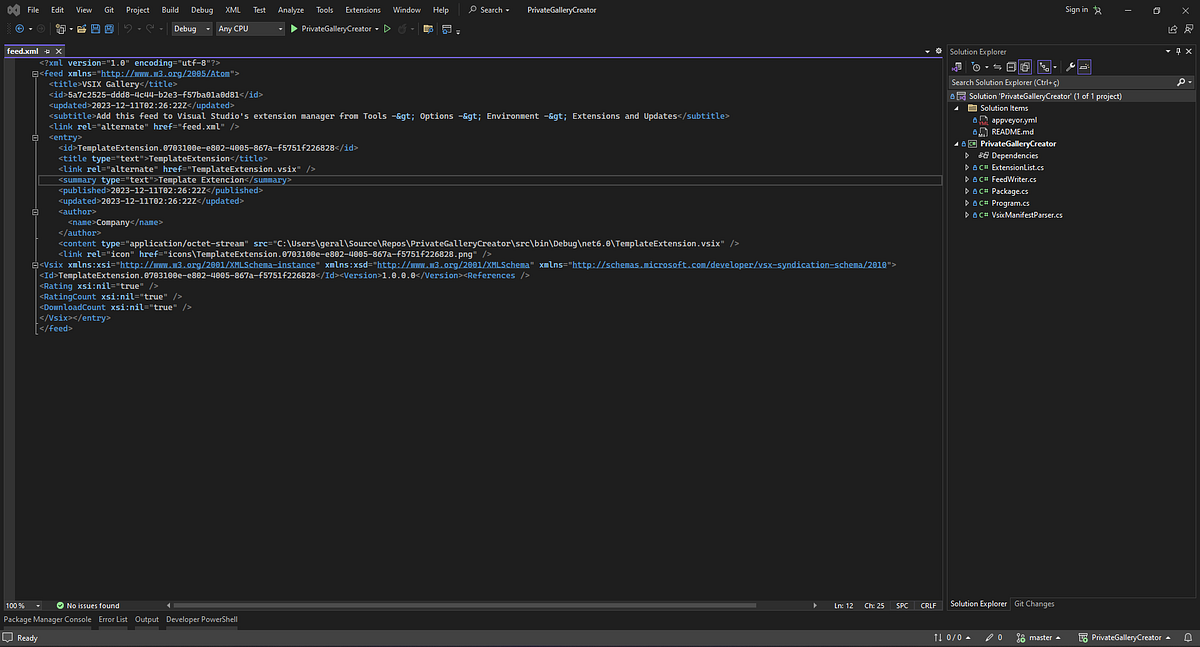Select the Save All icon on toolbar
The image size is (1200, 647).
click(x=108, y=29)
